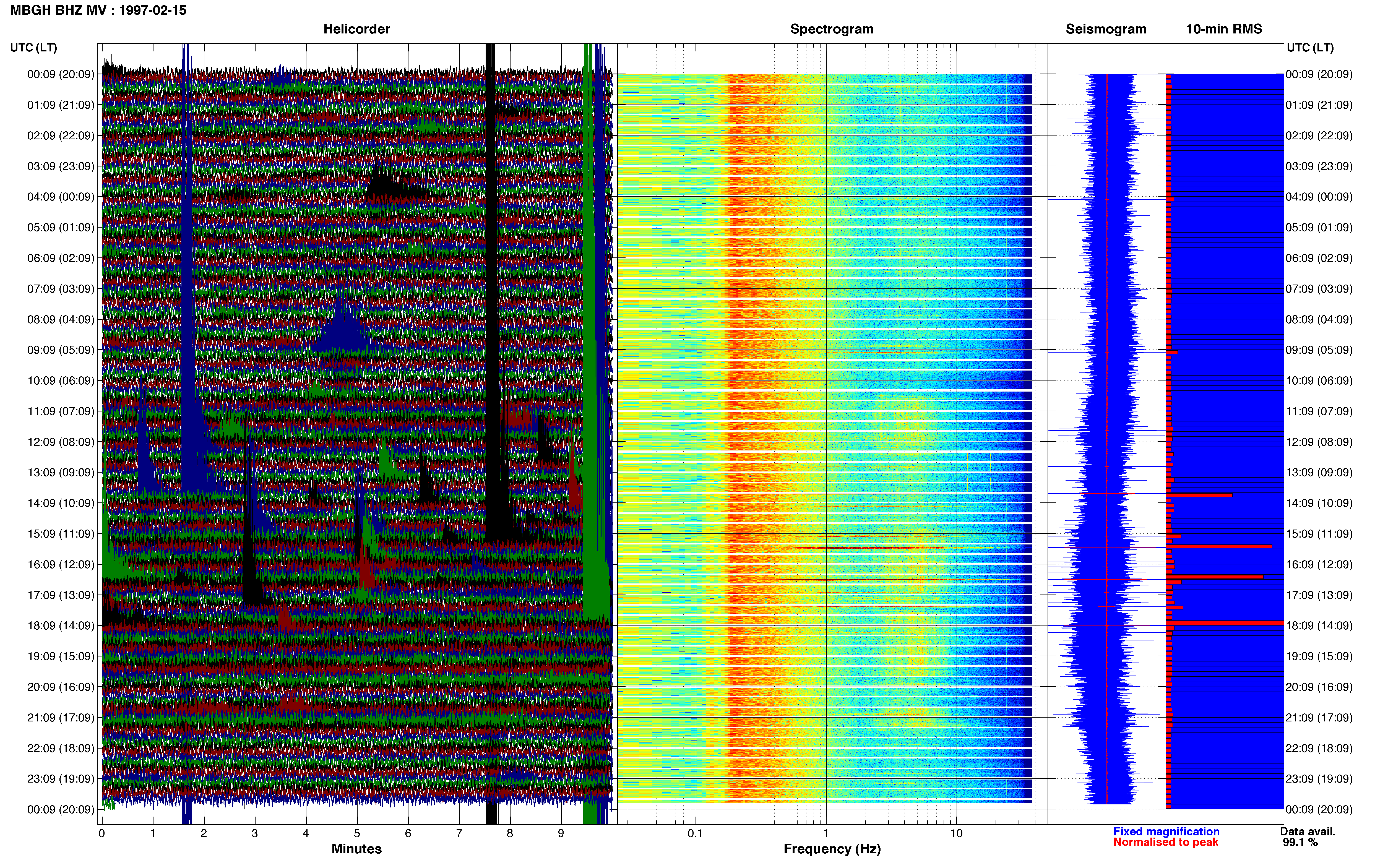Click the largest red RMS bar near 18:09
Viewport: 1388px width, 868px height.
(1225, 623)
